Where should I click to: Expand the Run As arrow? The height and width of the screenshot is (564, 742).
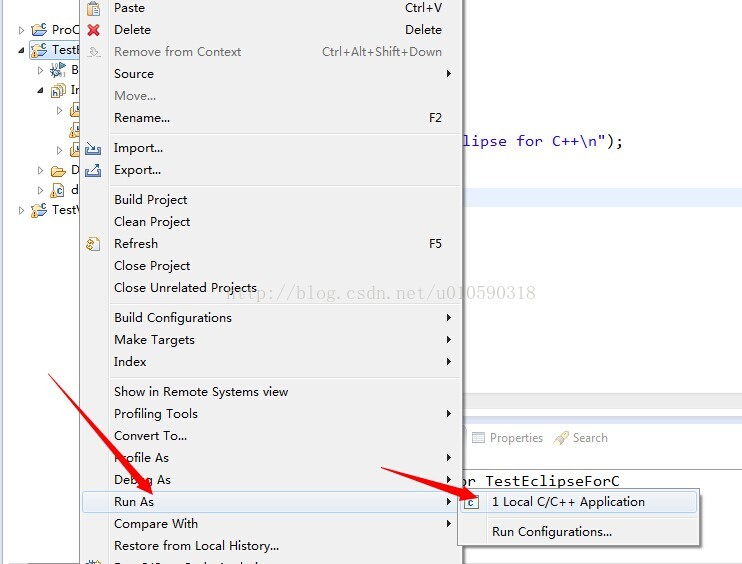click(449, 502)
